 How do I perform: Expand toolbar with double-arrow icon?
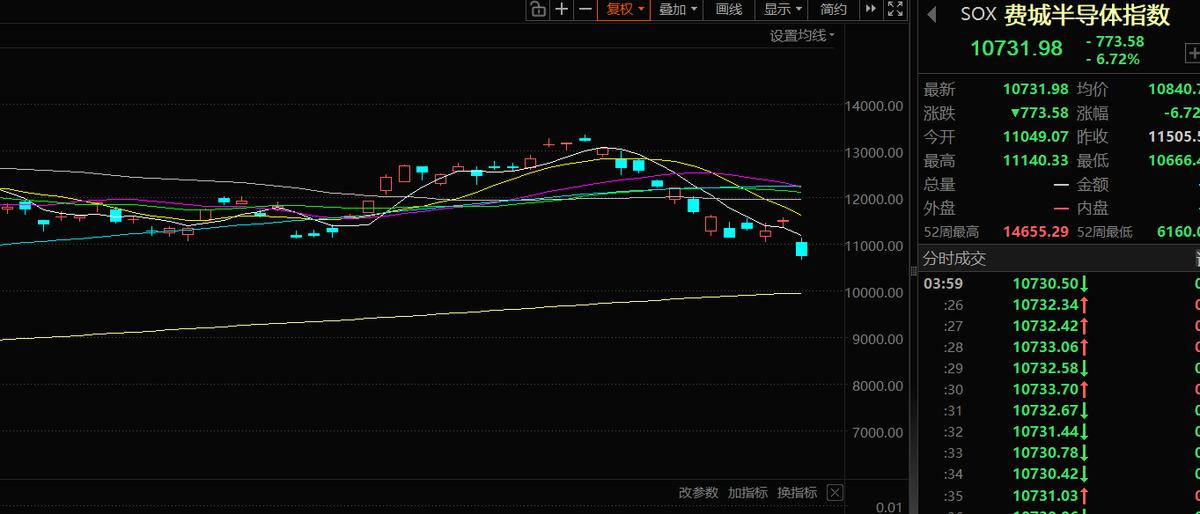tap(870, 9)
